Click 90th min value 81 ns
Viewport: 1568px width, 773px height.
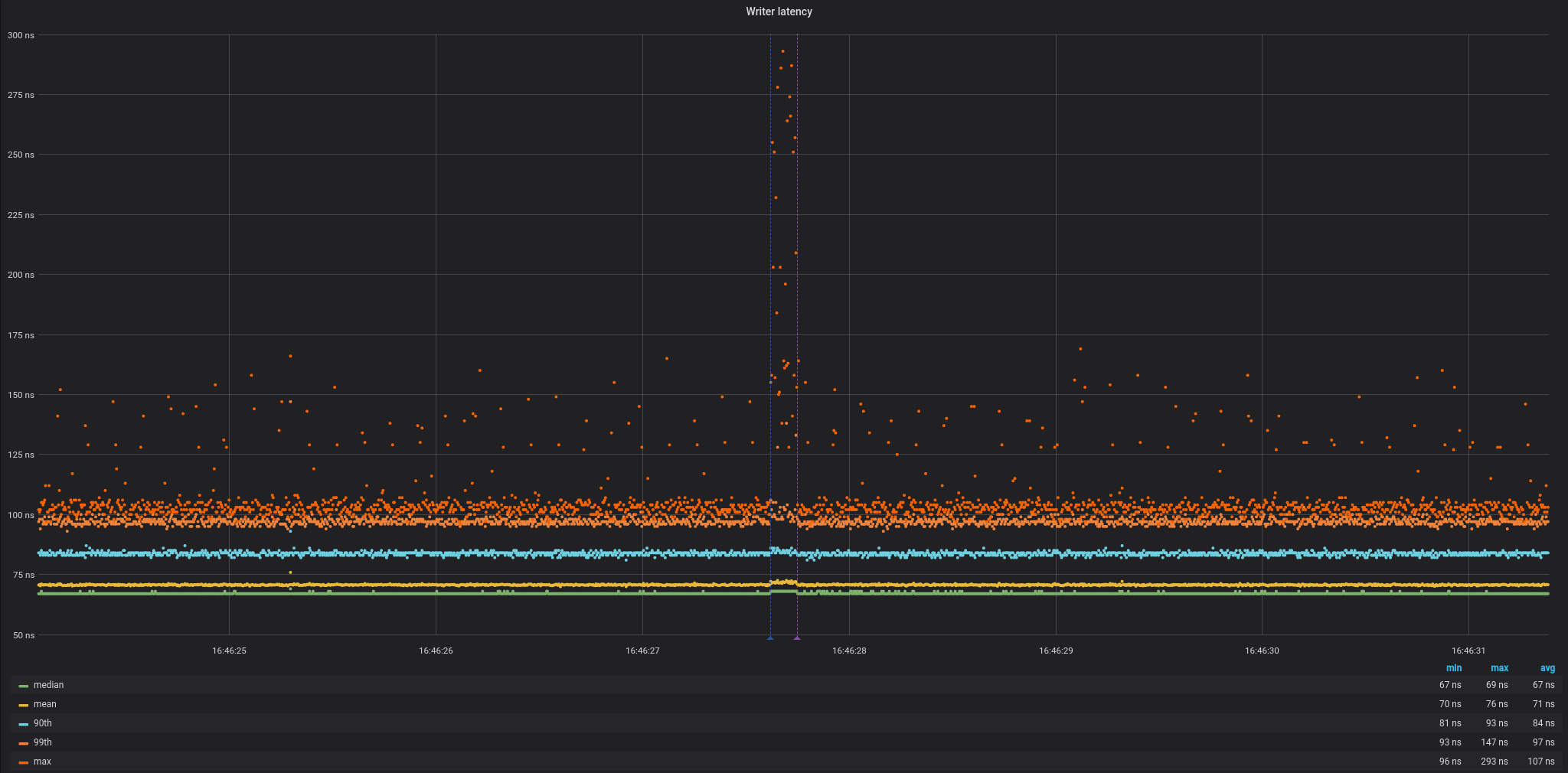pos(1450,723)
